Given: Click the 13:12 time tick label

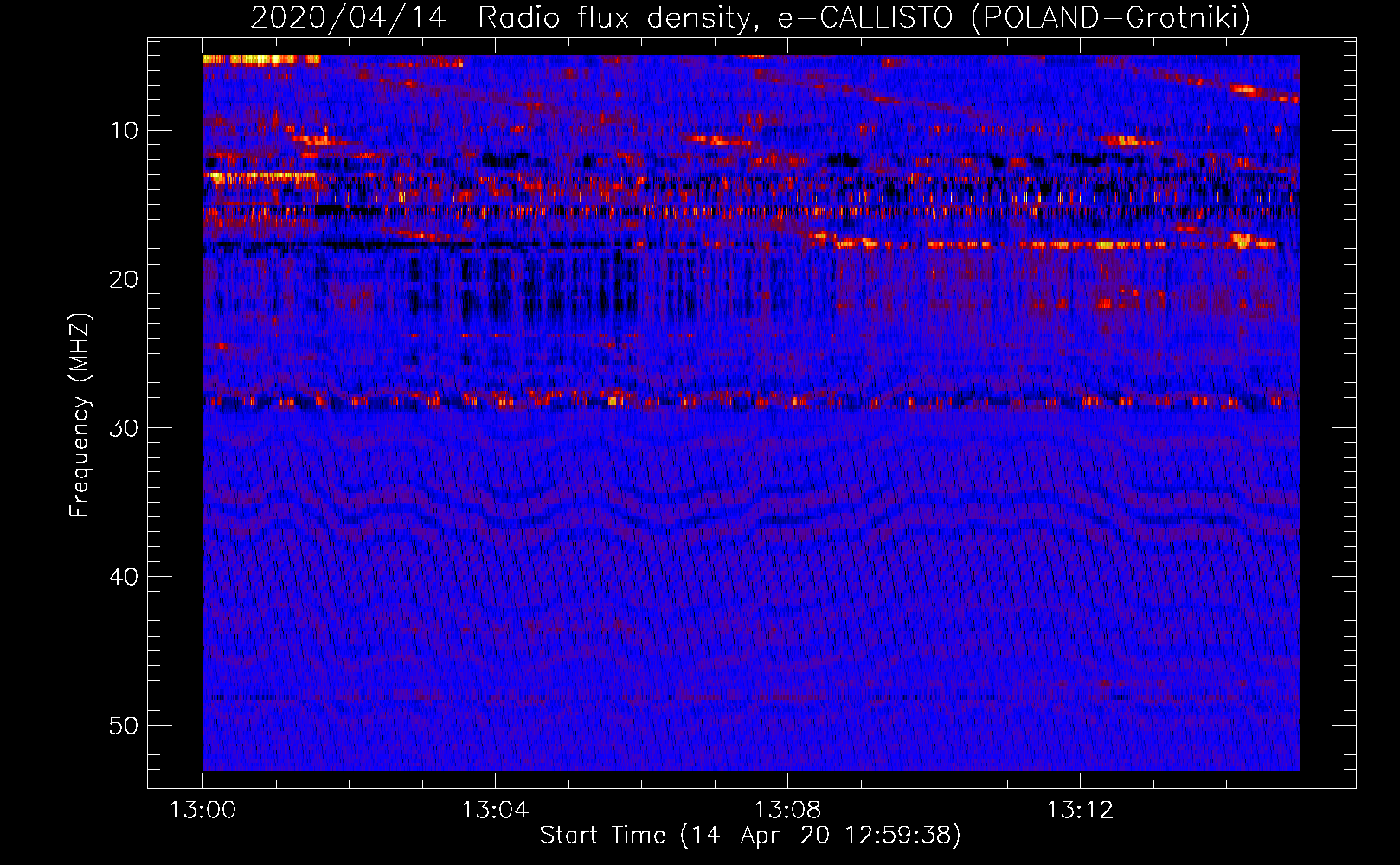Looking at the screenshot, I should 1080,811.
